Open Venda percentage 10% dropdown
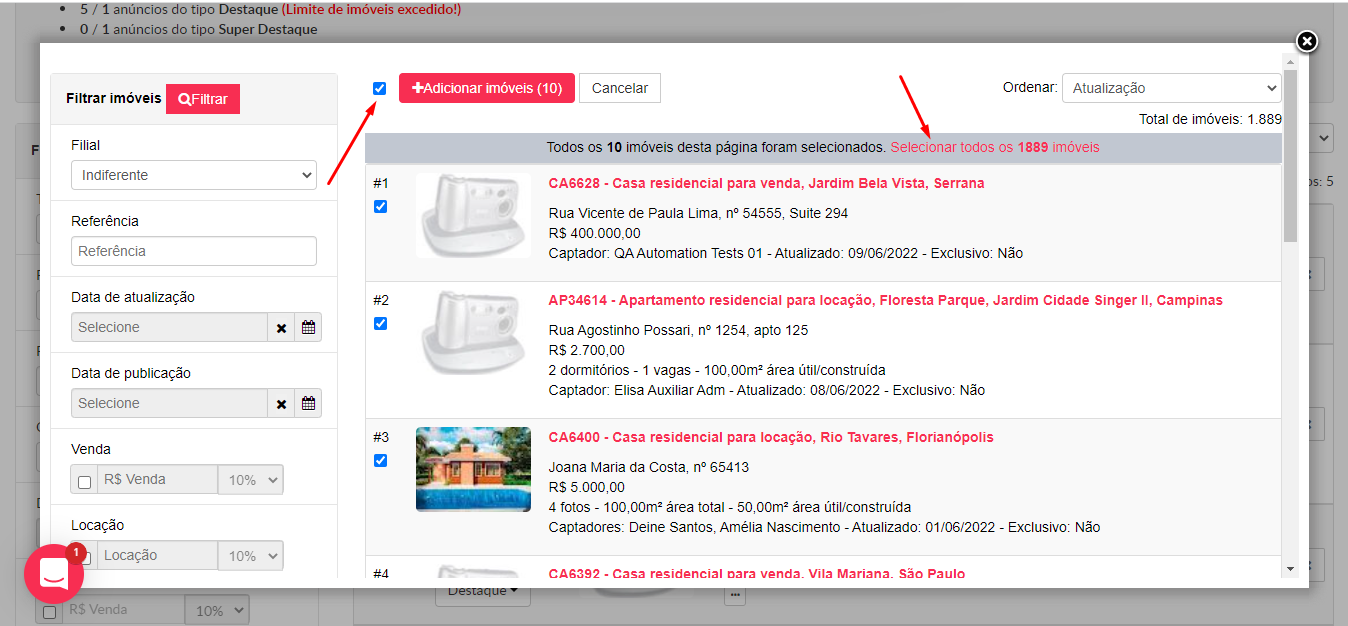 coord(250,480)
